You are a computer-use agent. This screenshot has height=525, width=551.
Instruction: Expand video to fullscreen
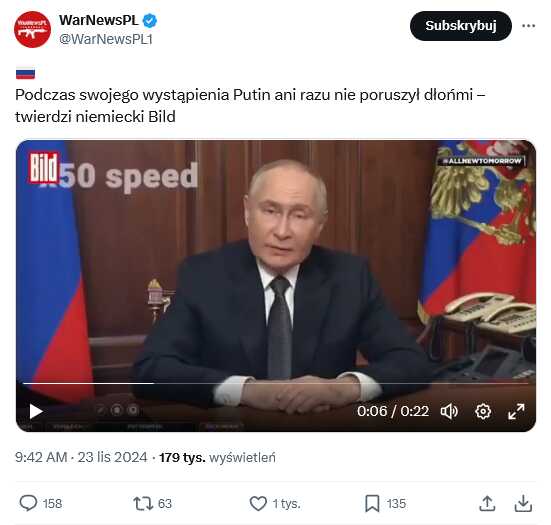point(516,411)
